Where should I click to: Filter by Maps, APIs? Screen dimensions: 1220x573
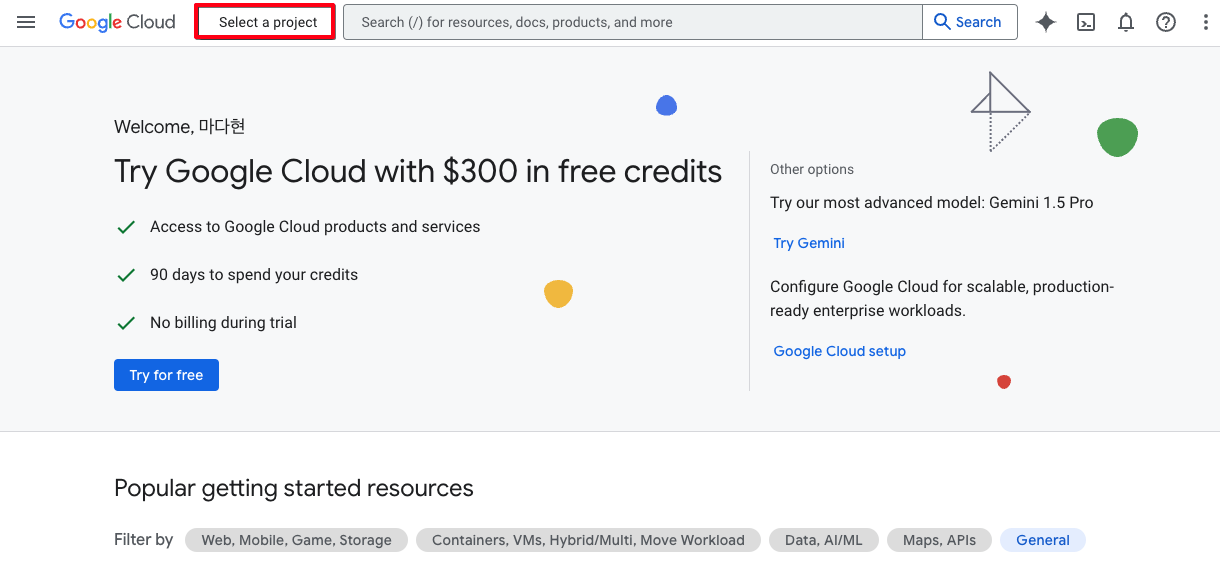point(940,540)
